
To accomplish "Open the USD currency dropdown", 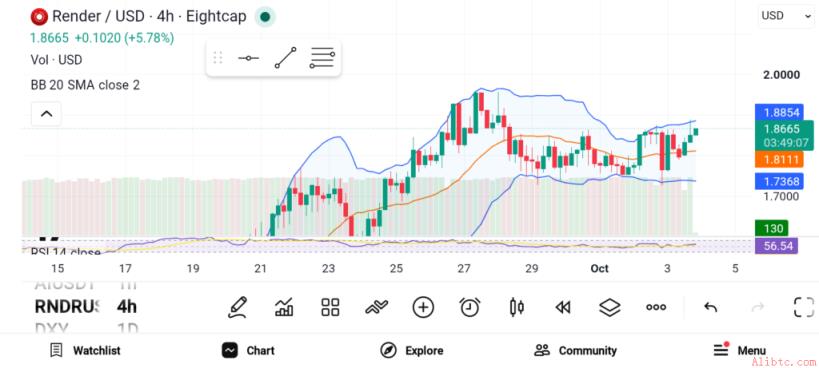I will point(785,16).
